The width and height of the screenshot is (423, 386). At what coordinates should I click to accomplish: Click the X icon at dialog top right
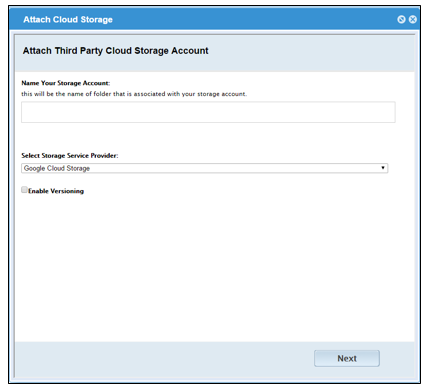[413, 19]
